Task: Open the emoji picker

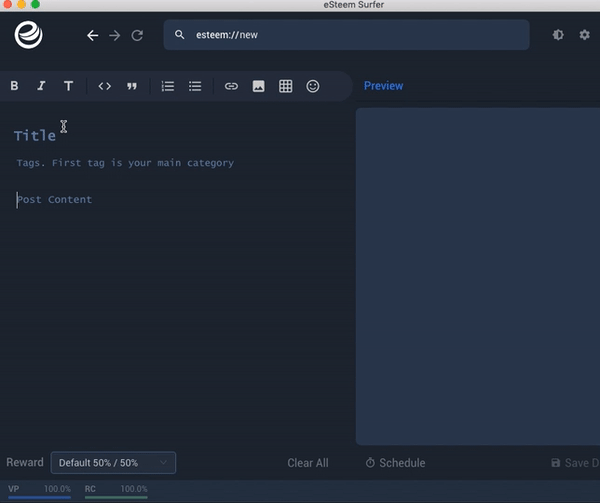Action: pos(313,86)
